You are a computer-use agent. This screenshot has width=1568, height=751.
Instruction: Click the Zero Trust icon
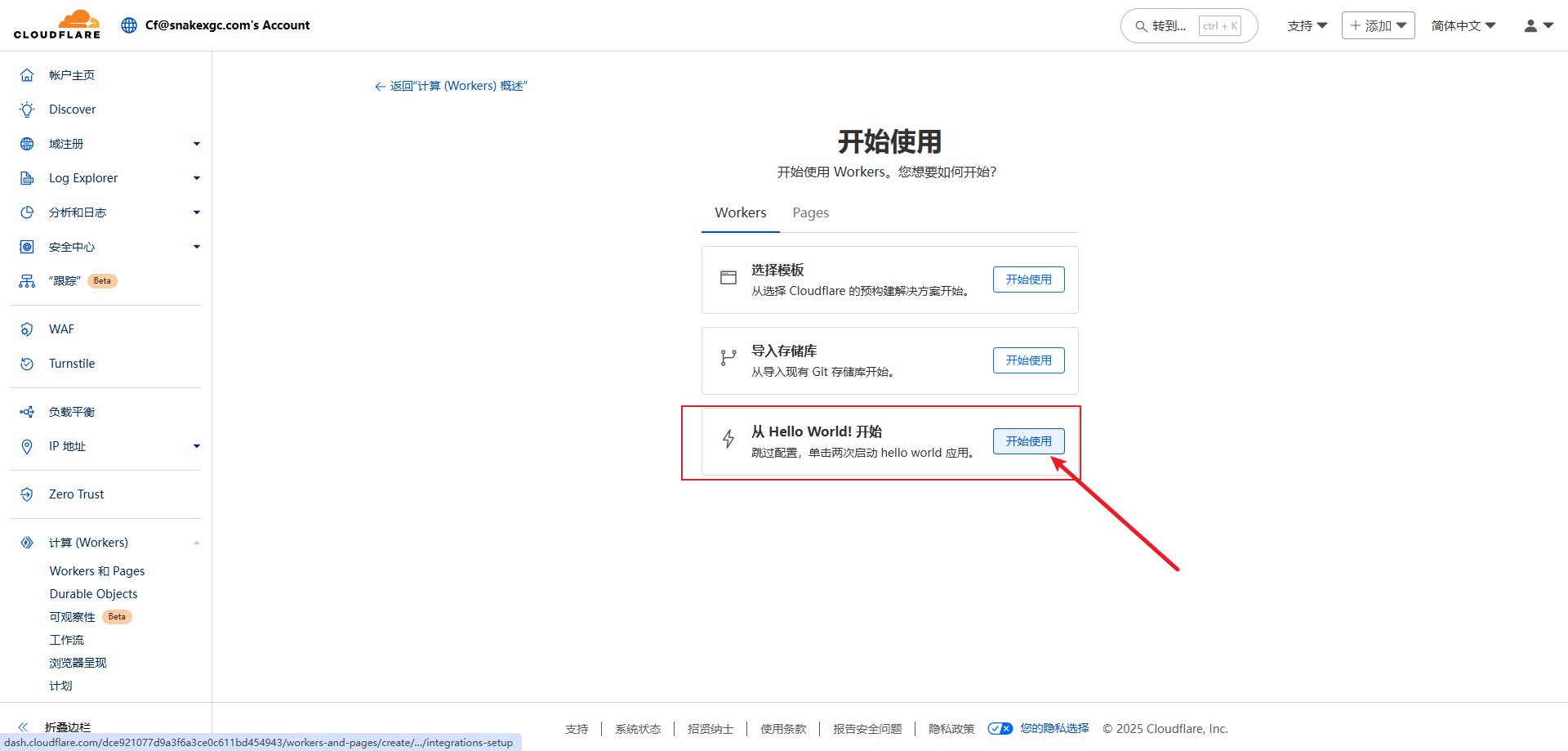point(27,494)
